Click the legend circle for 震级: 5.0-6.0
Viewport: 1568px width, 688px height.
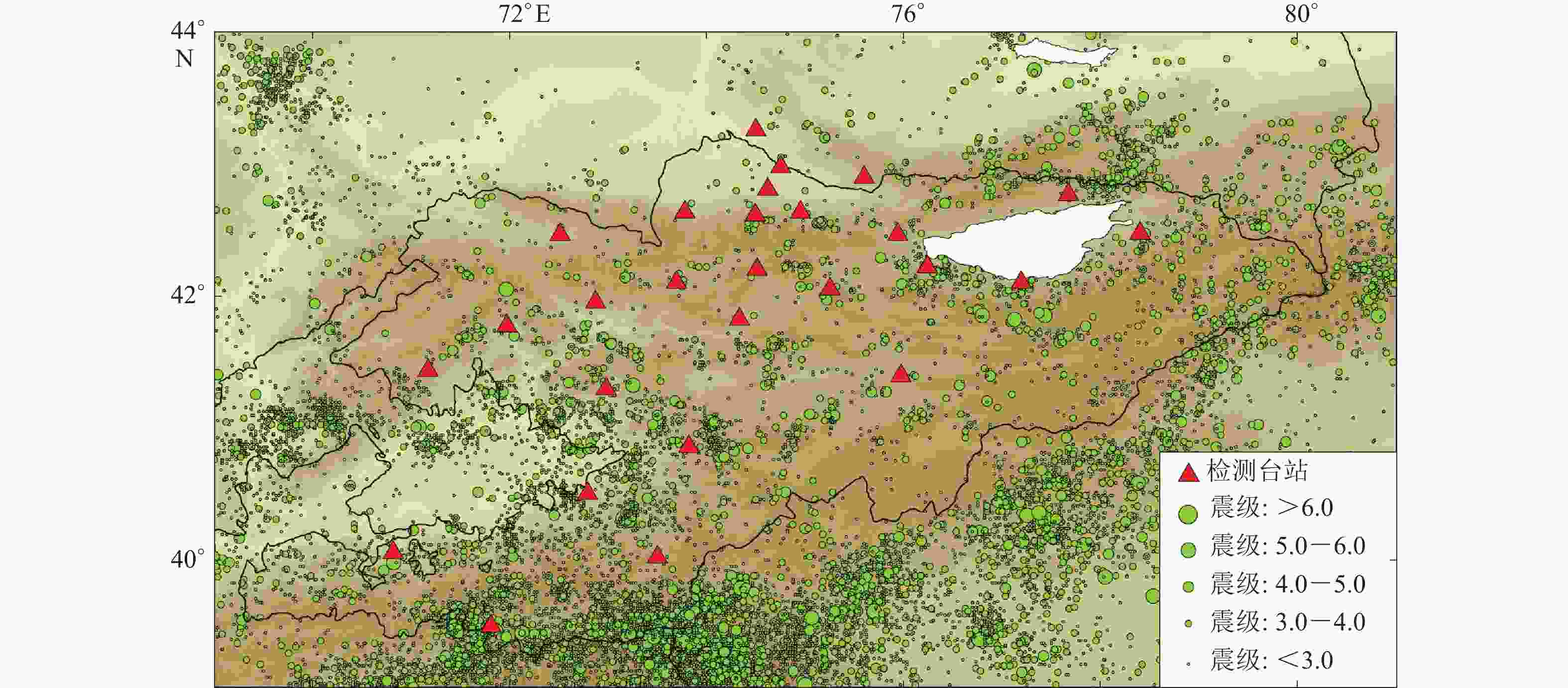(x=1188, y=550)
